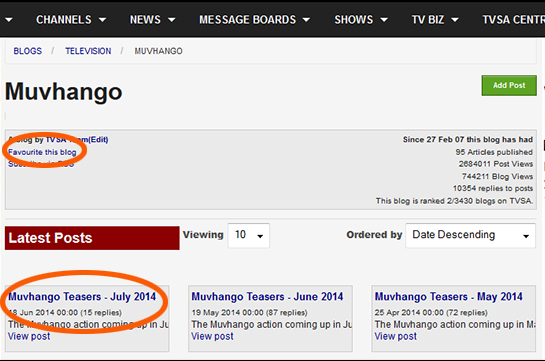
Task: Open the SHOWS menu
Action: [x=361, y=20]
